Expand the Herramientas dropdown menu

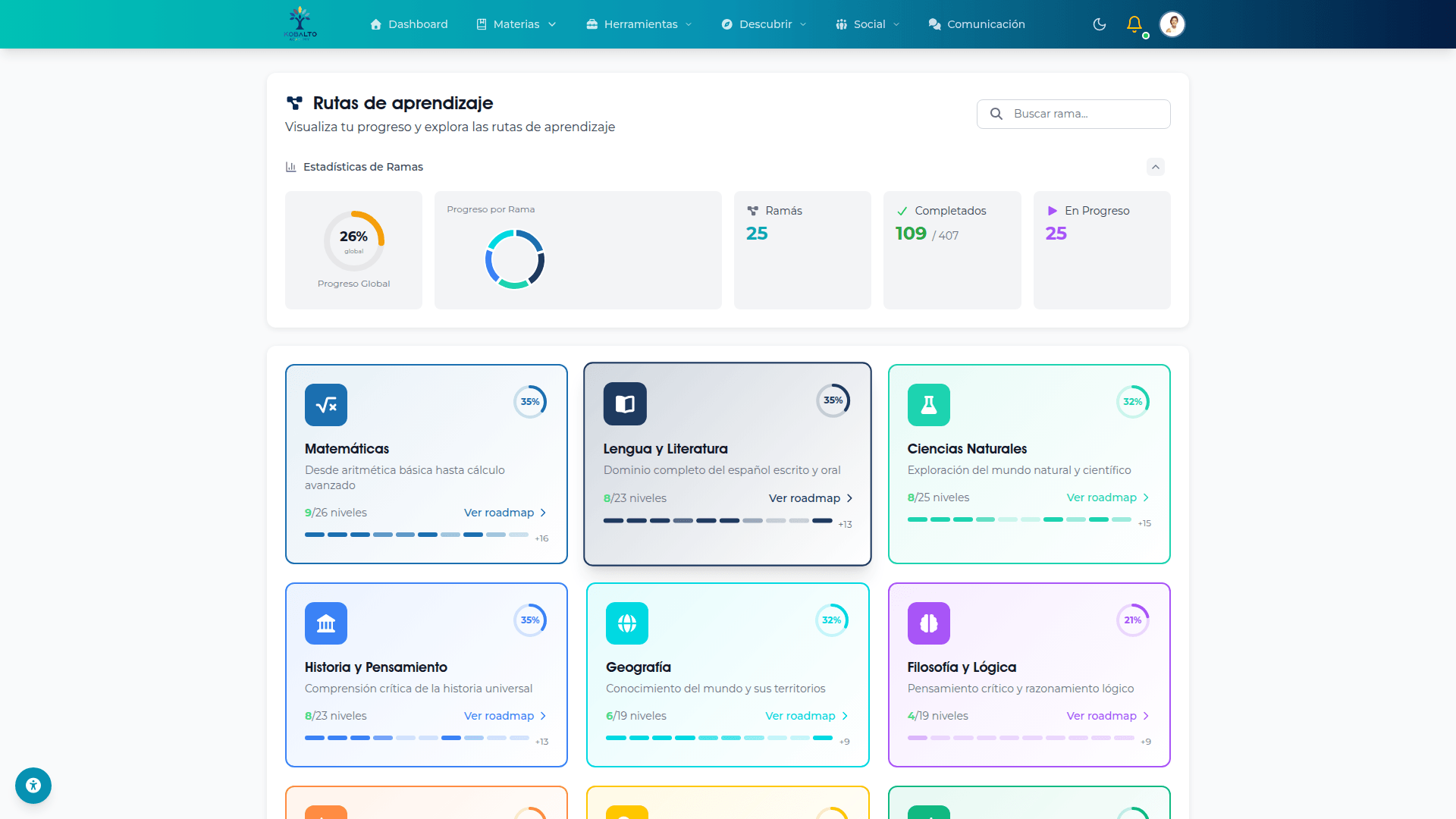639,24
